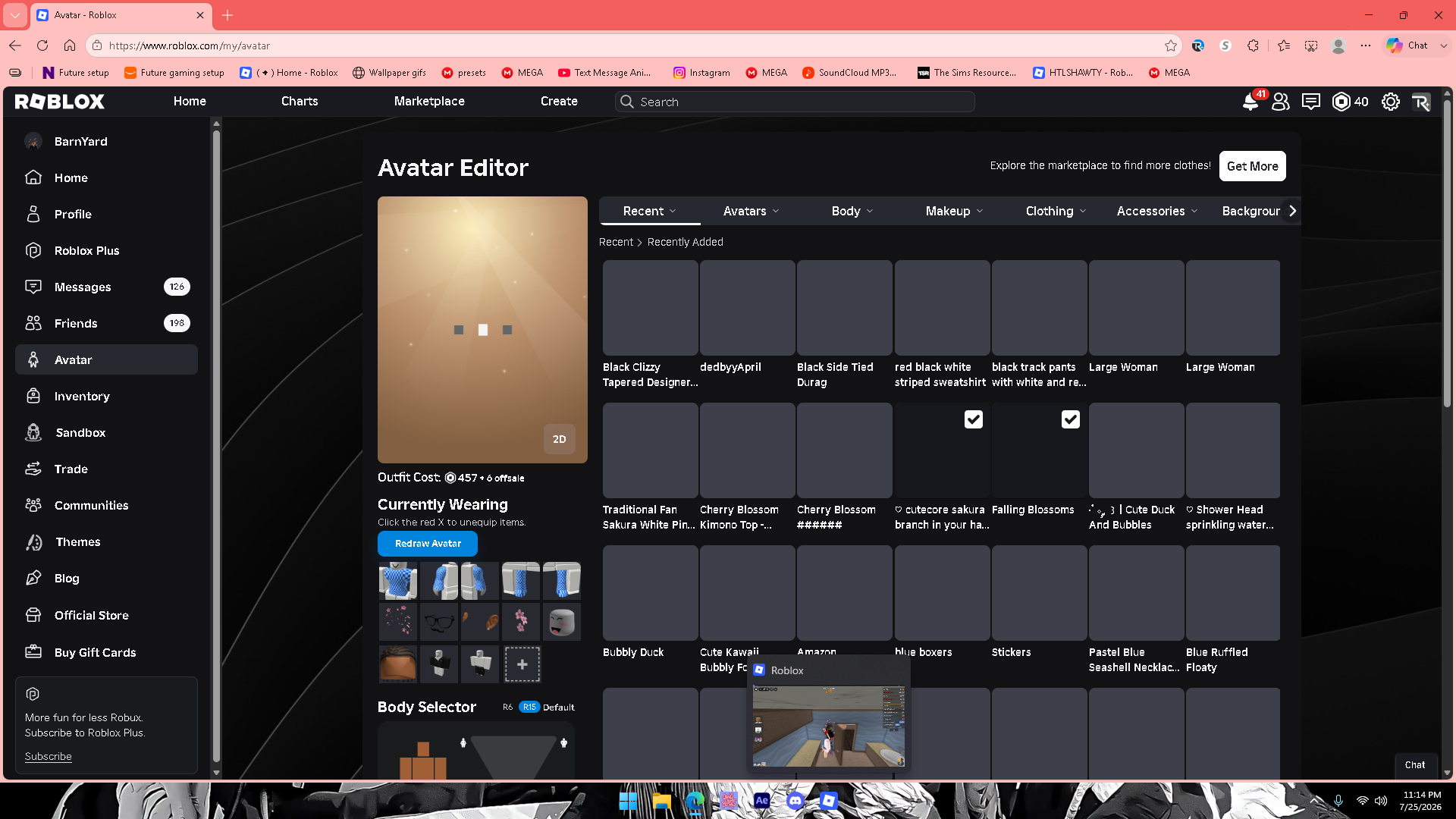Uncheck the Falling Blossoms item

click(x=1071, y=419)
